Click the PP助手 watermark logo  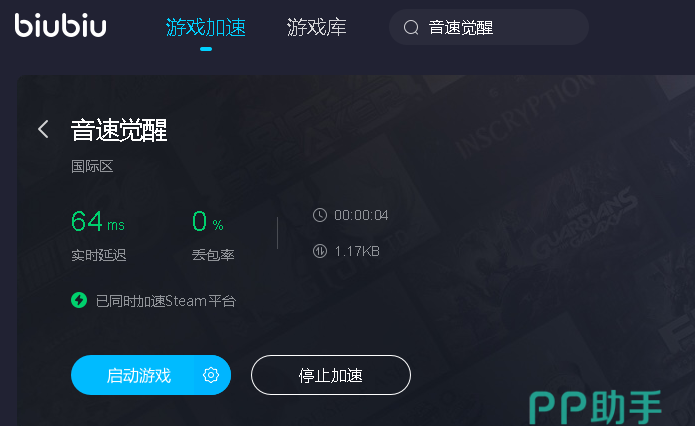click(595, 407)
